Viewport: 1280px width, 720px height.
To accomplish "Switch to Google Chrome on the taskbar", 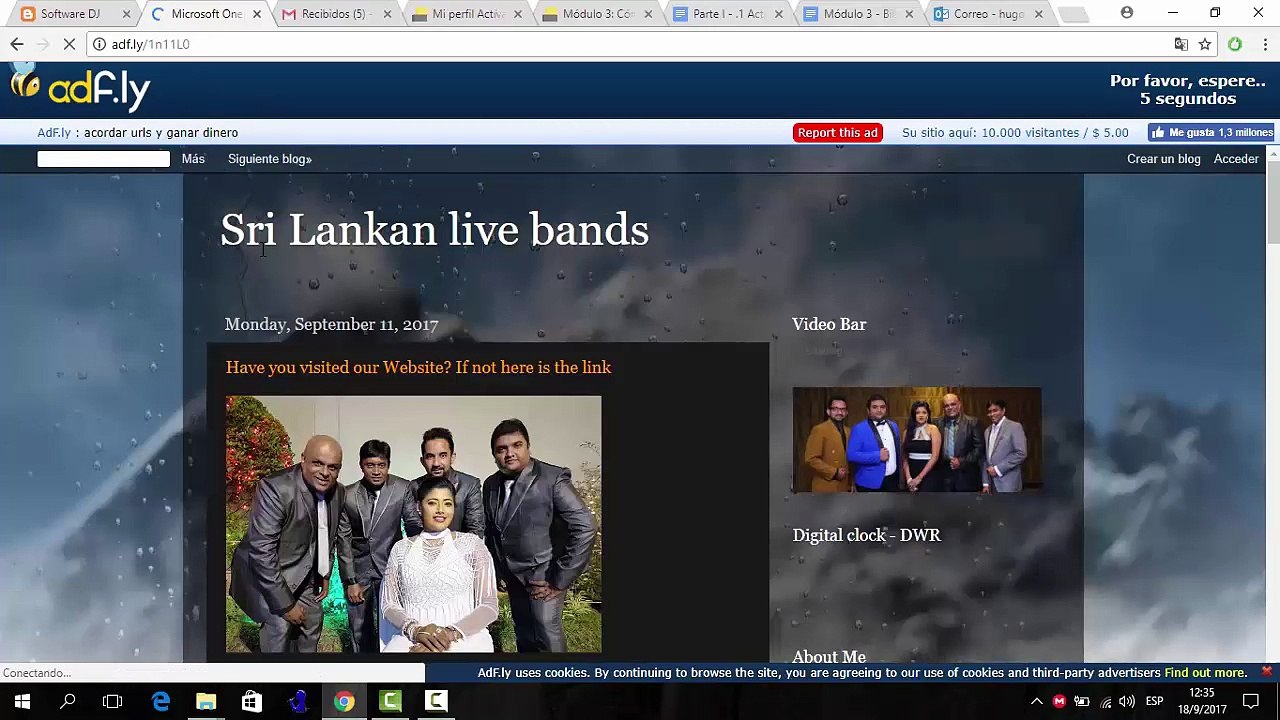I will [344, 701].
